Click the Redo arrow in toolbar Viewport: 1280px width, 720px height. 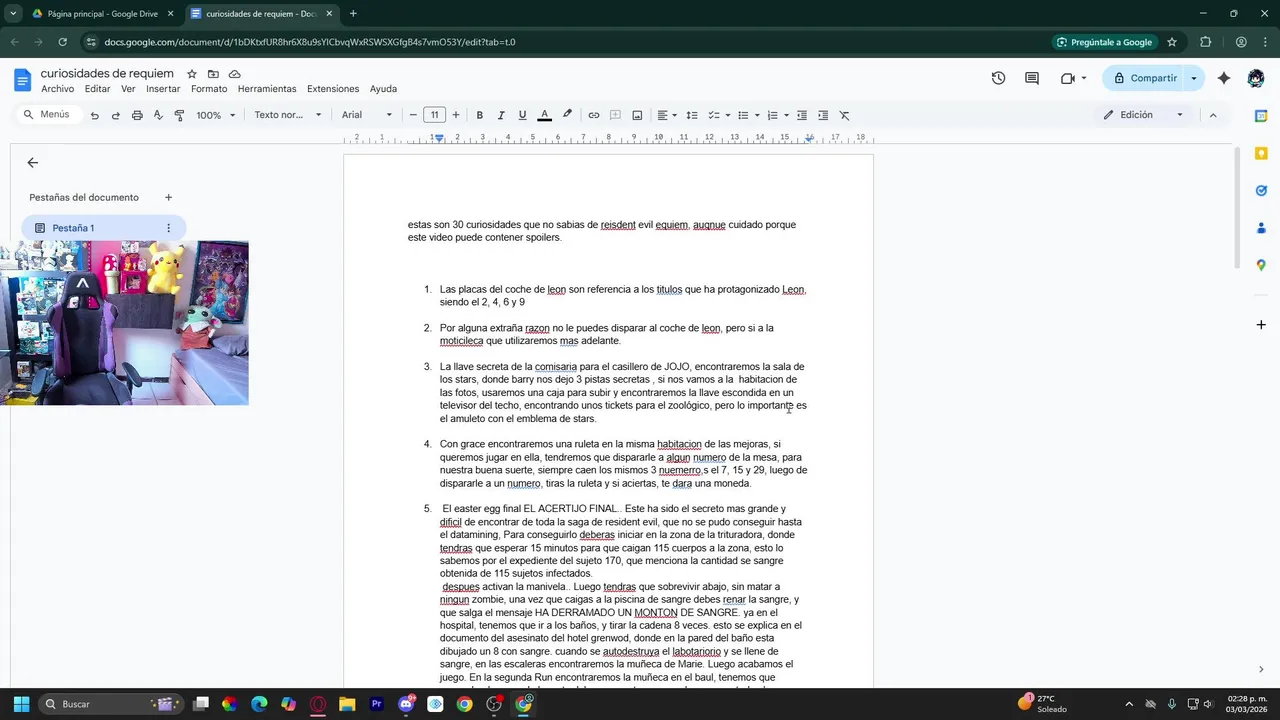point(116,115)
